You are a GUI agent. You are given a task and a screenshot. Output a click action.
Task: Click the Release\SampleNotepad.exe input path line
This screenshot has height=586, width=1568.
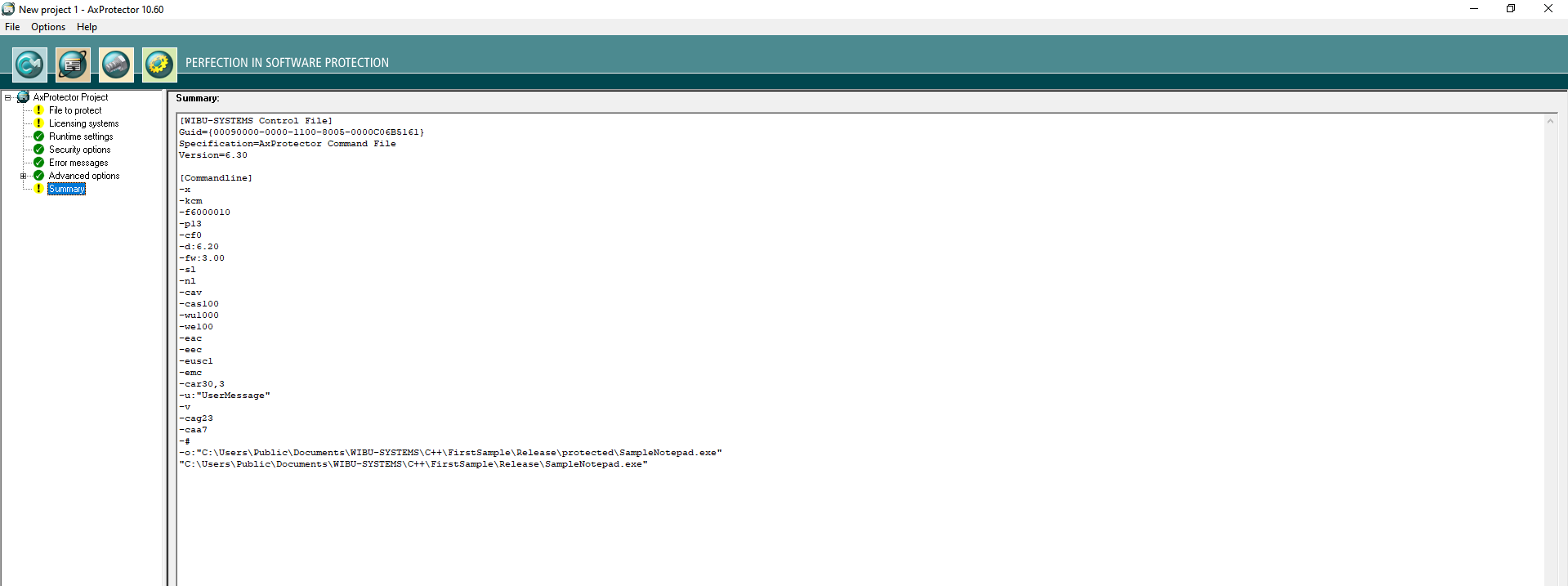point(413,464)
